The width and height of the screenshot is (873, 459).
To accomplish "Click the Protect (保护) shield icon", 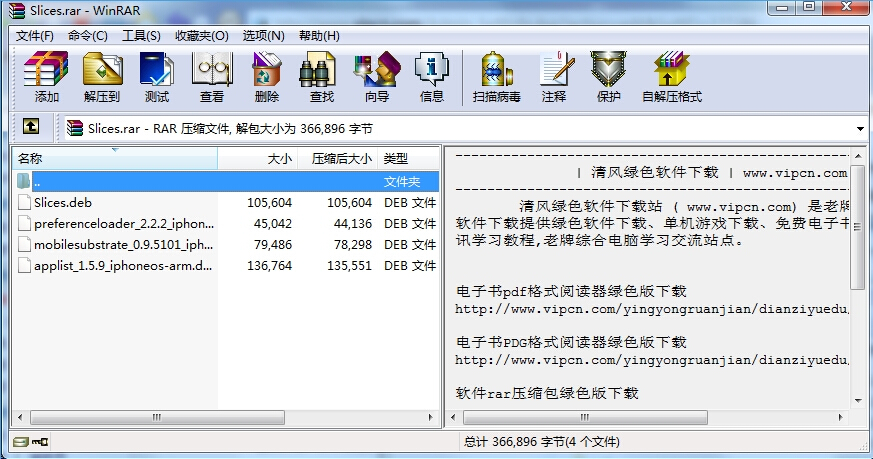I will [x=608, y=77].
